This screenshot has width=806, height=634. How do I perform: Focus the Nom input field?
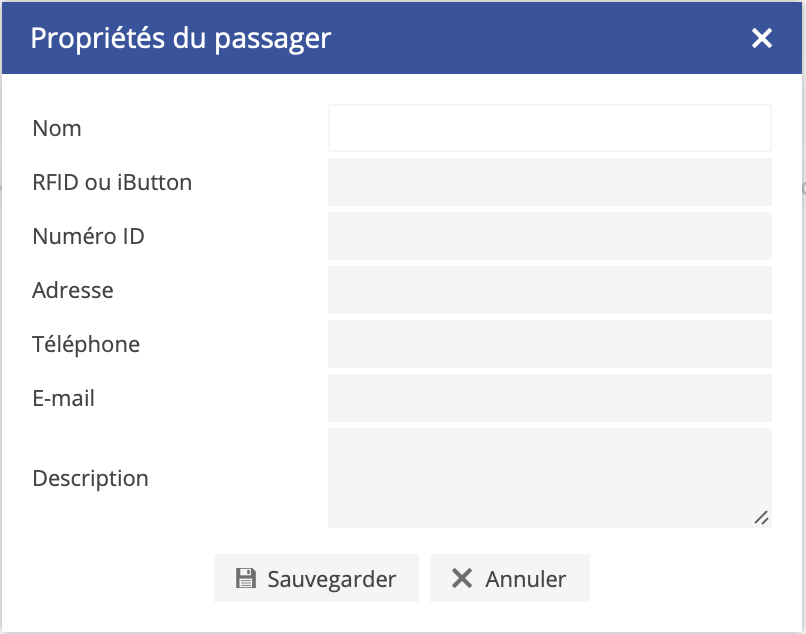click(x=549, y=128)
